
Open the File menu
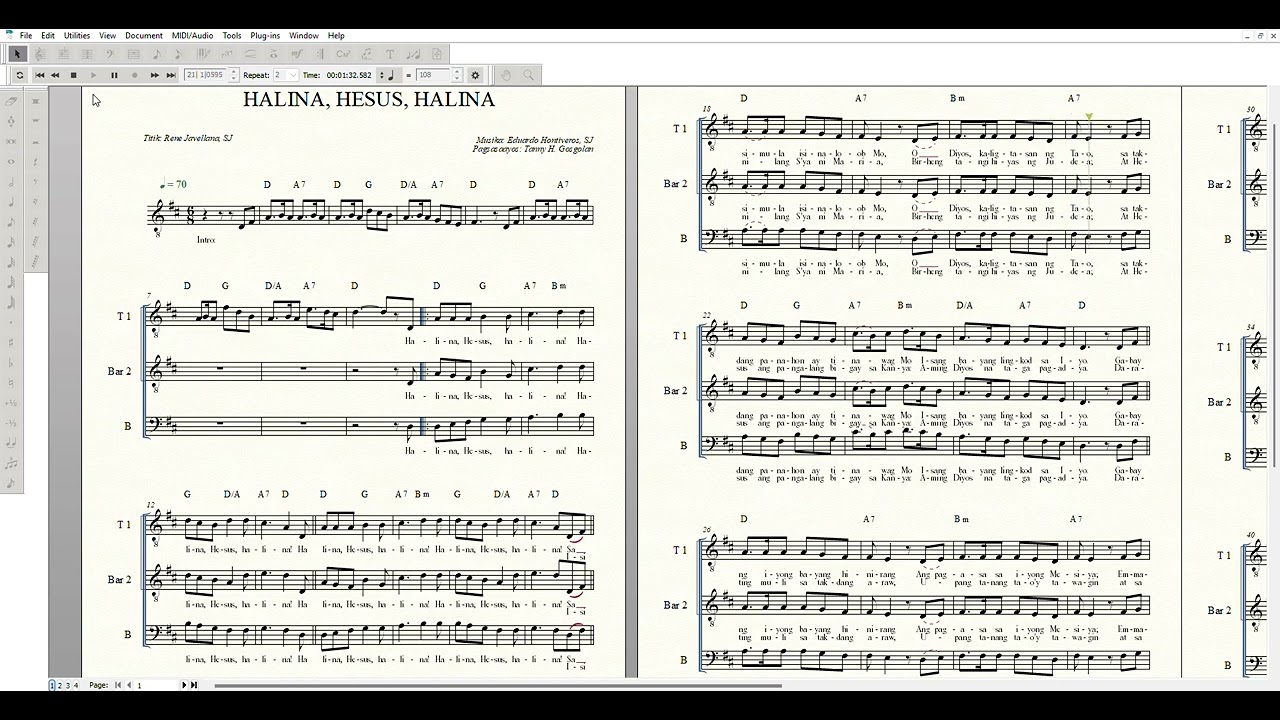click(x=26, y=35)
